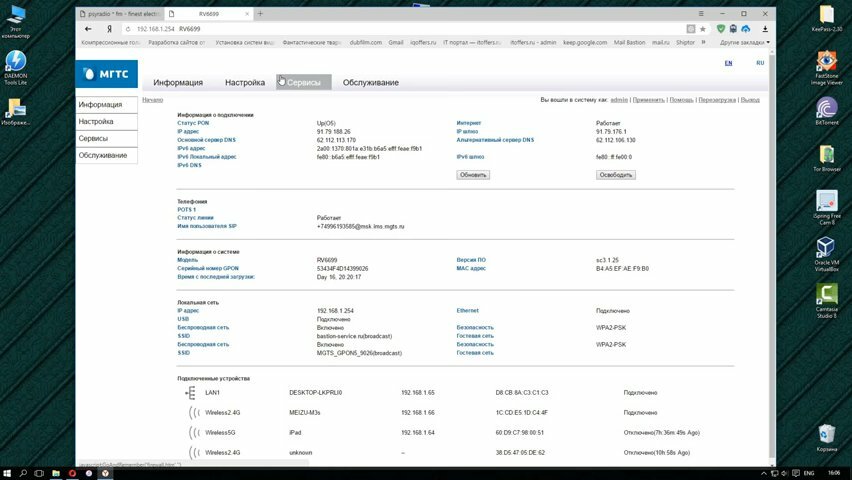Open the green shield protection extension
852x480 pixels.
coord(721,29)
